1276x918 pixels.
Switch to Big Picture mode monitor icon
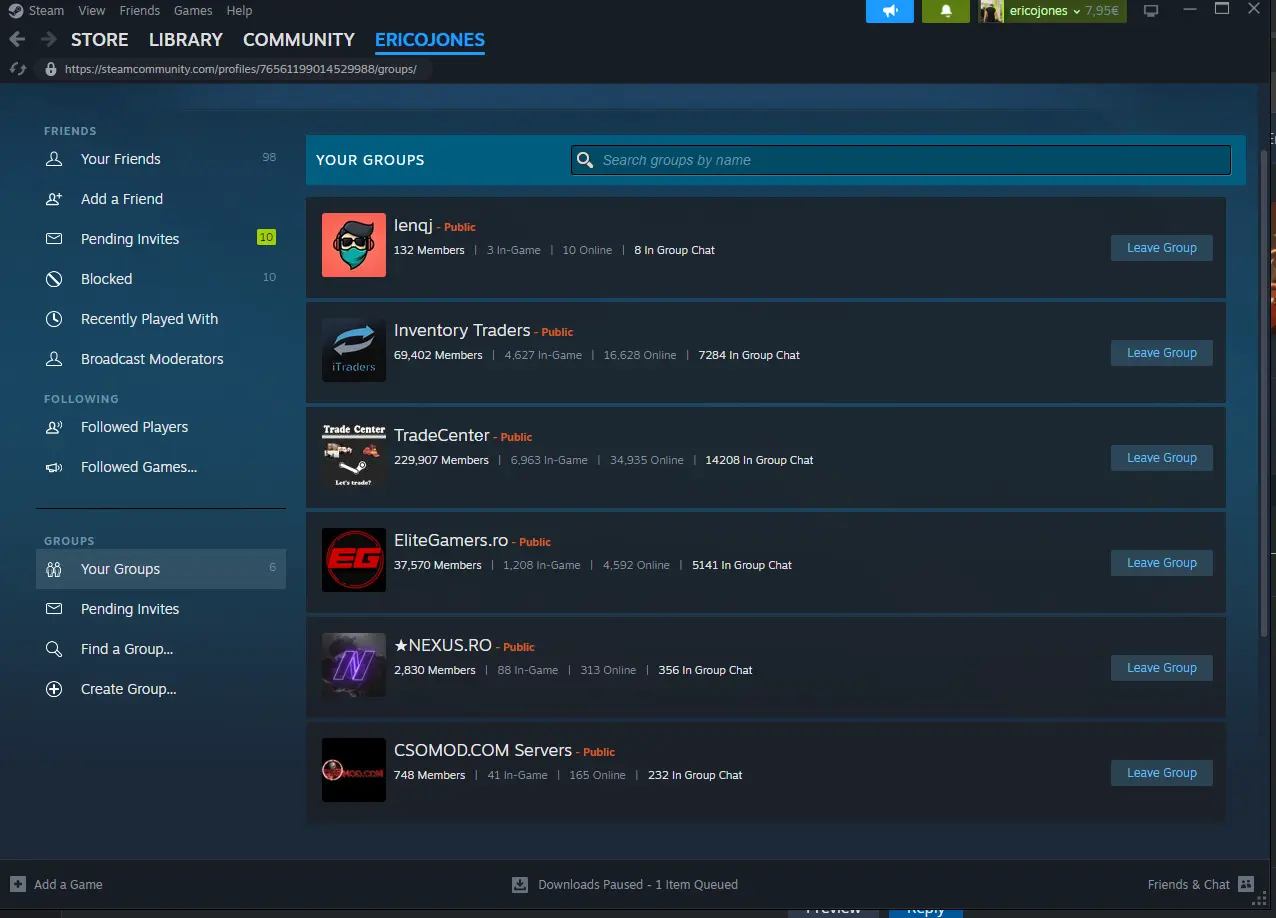(1151, 11)
